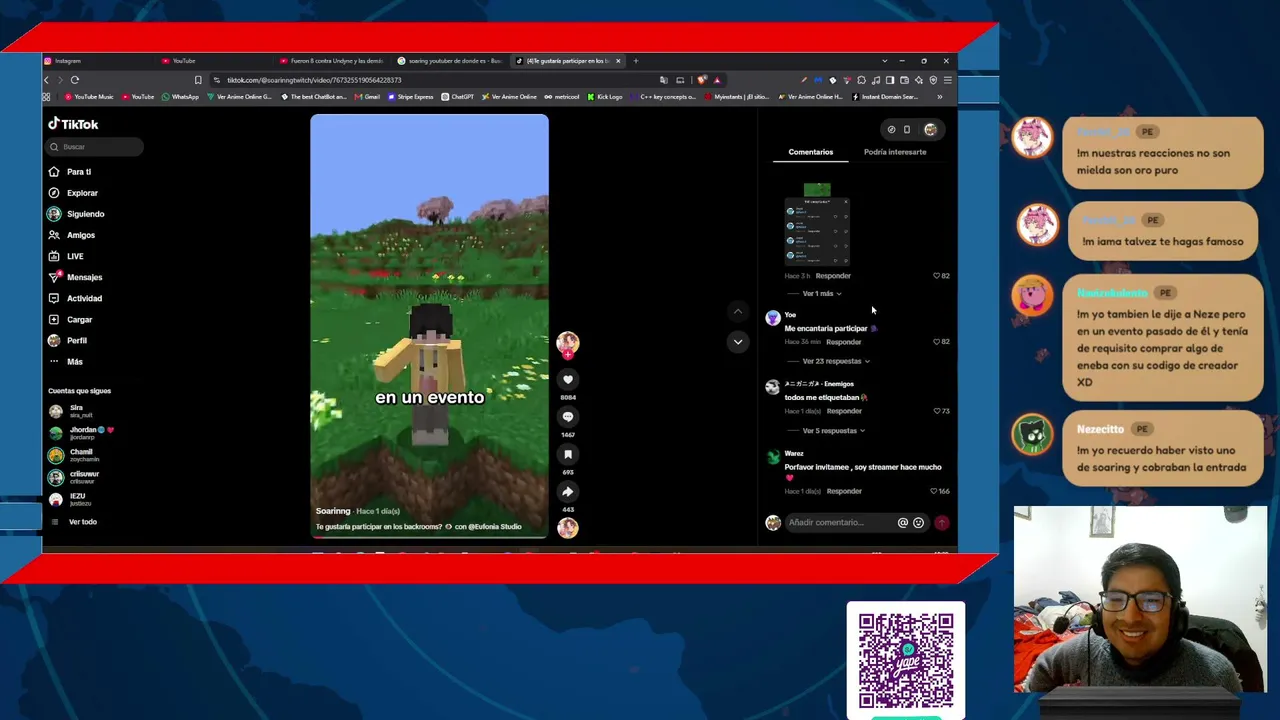Go to next video arrow
This screenshot has width=1280, height=720.
coord(738,342)
